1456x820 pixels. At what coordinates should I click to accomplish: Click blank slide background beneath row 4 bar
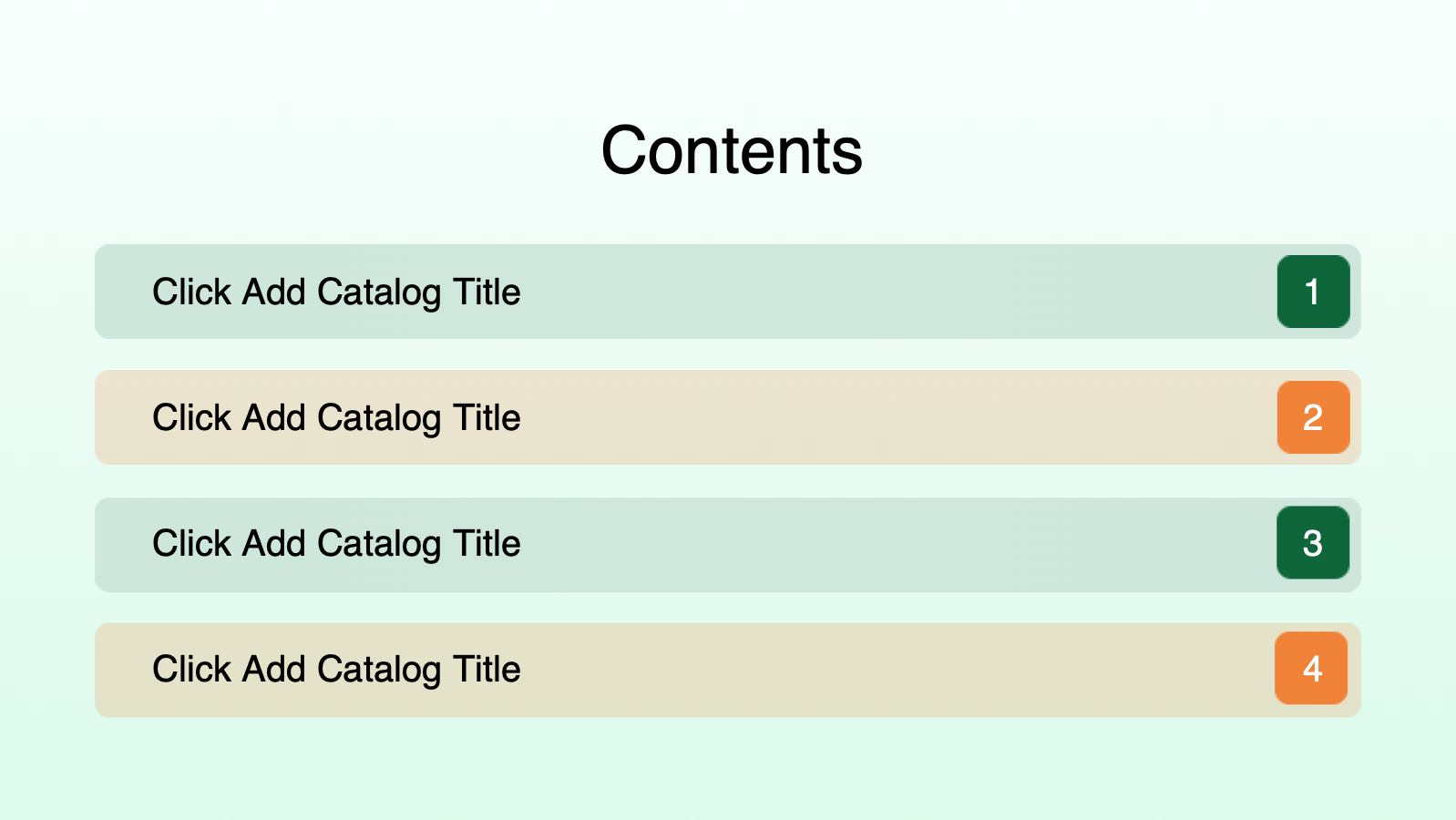[x=729, y=770]
